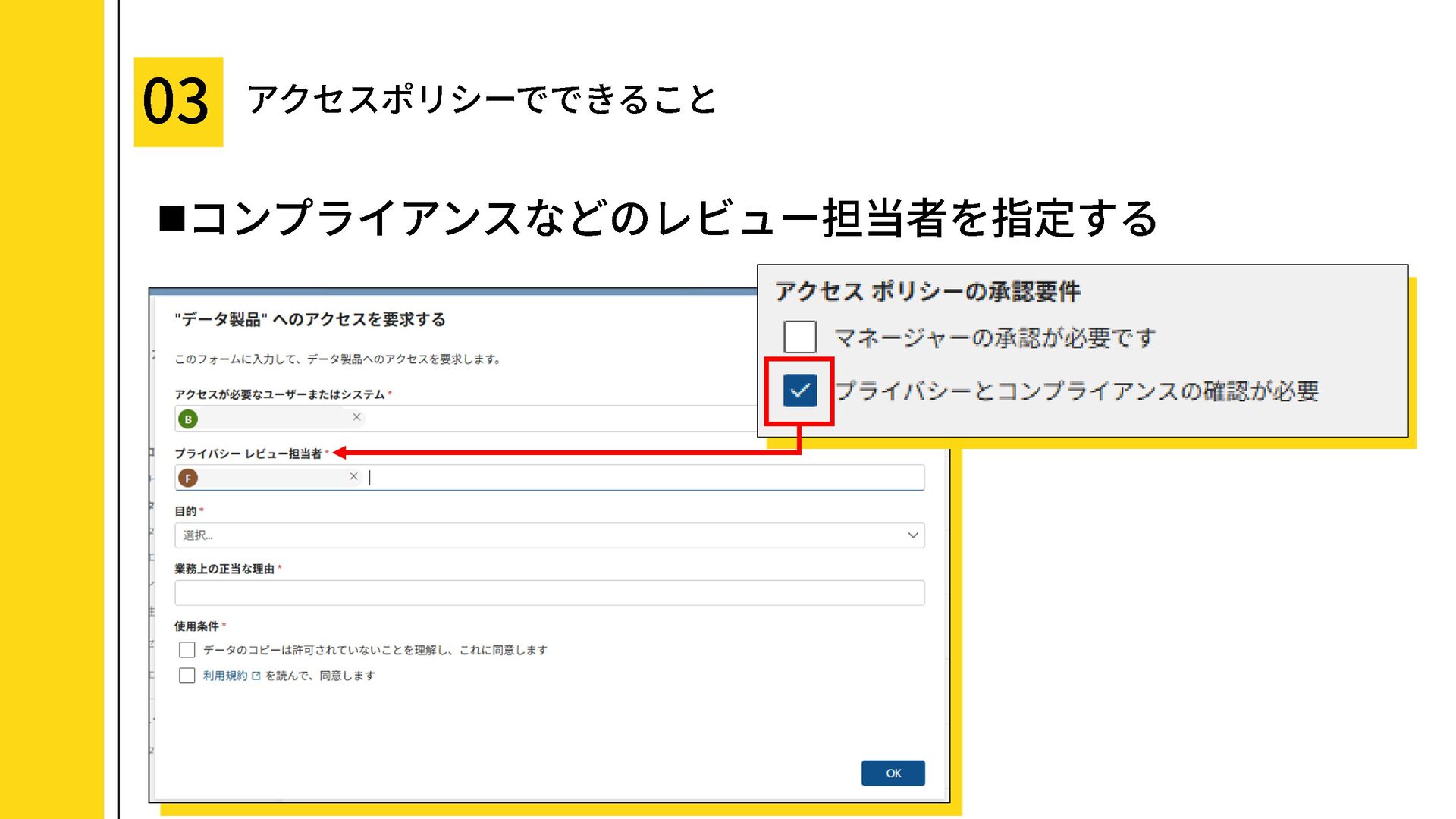Click the "データ製品" へのアクセスを要求する title
1456x819 pixels.
[x=309, y=320]
